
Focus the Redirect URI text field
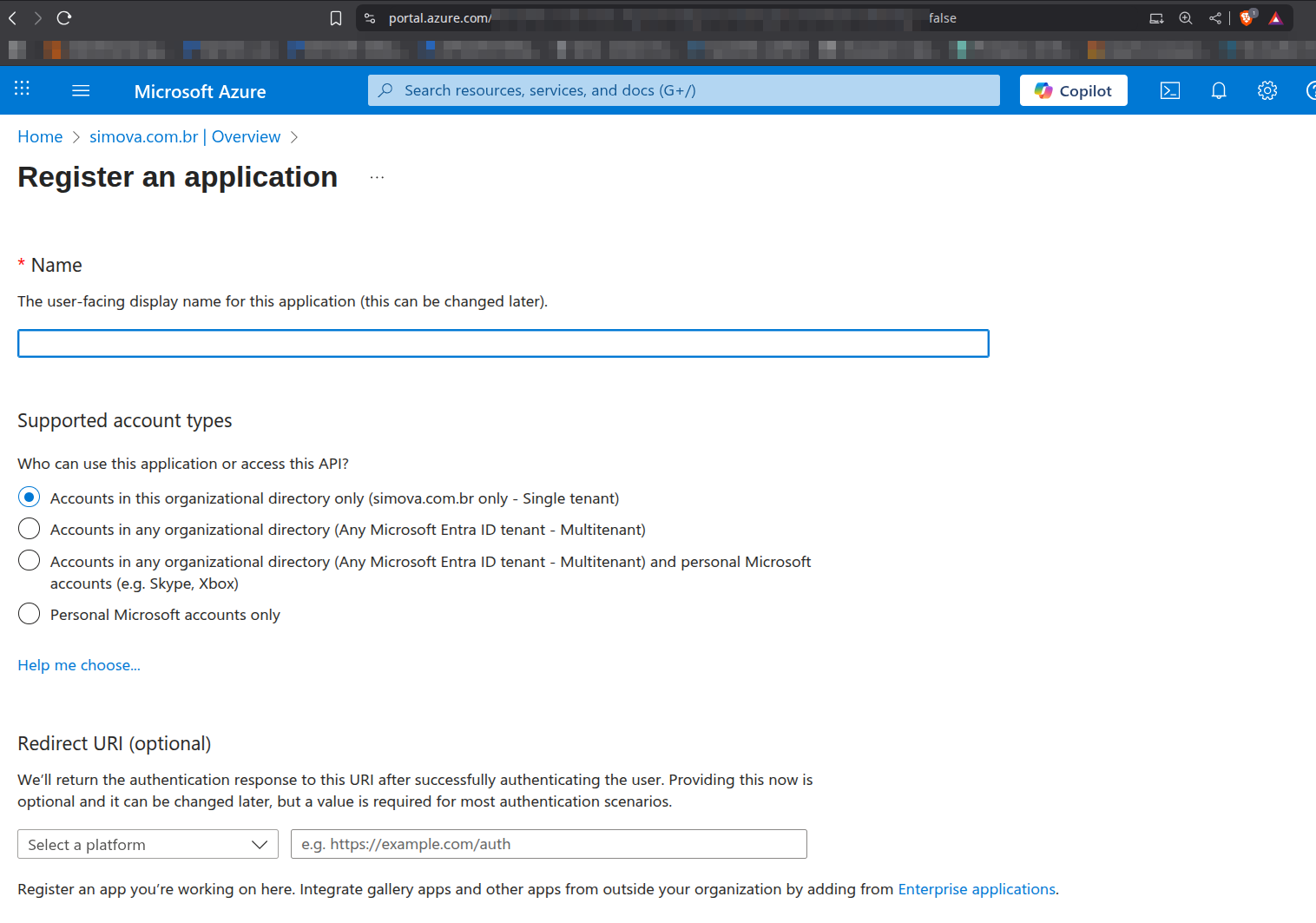(548, 844)
